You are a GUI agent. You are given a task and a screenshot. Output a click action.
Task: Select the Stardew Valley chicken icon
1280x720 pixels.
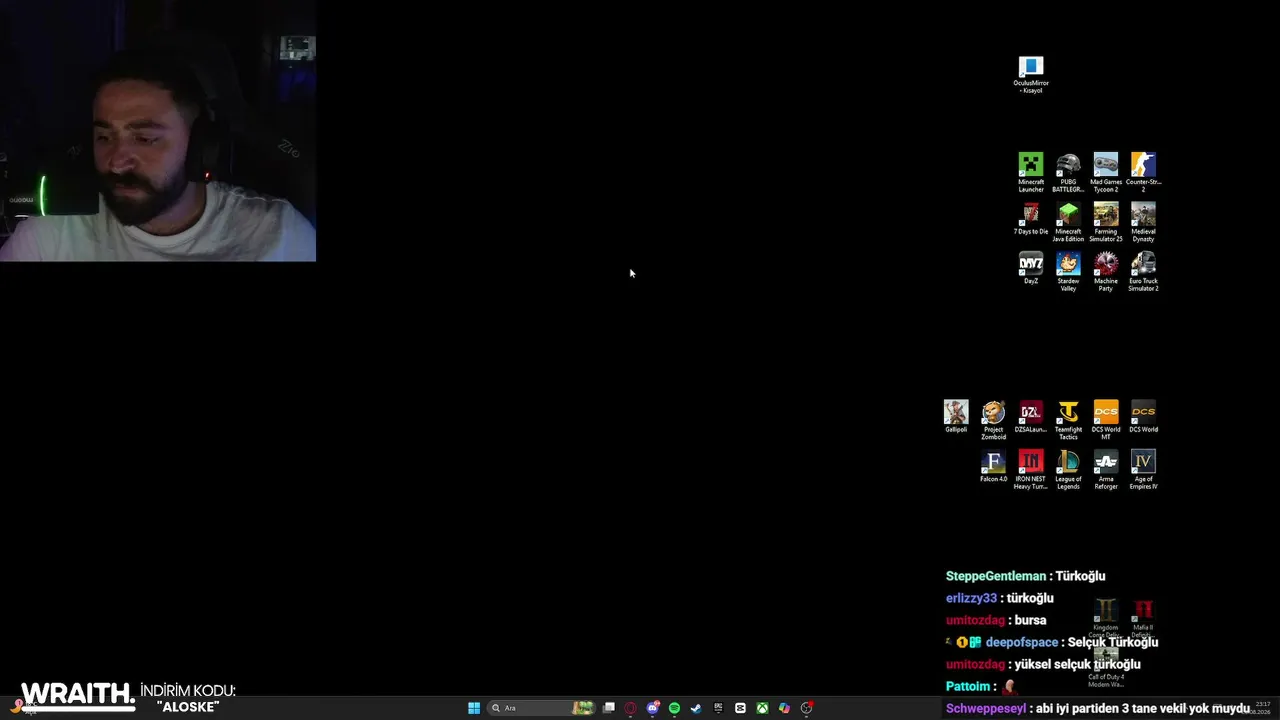tap(1068, 272)
